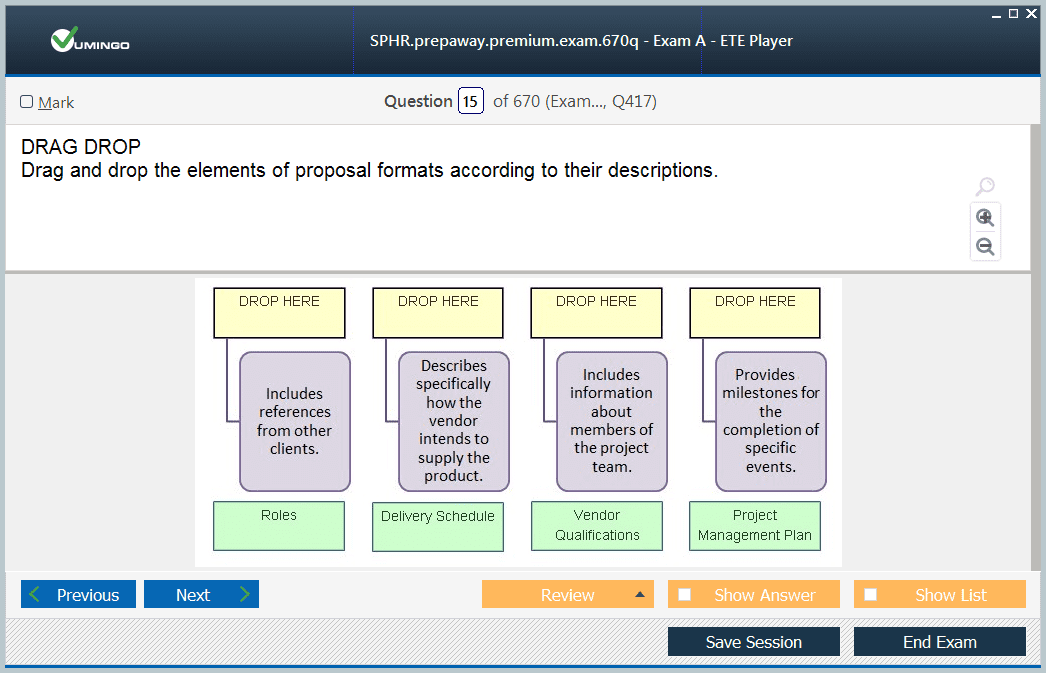This screenshot has height=673, width=1046.
Task: Click the zoom in magnifier icon
Action: (x=985, y=218)
